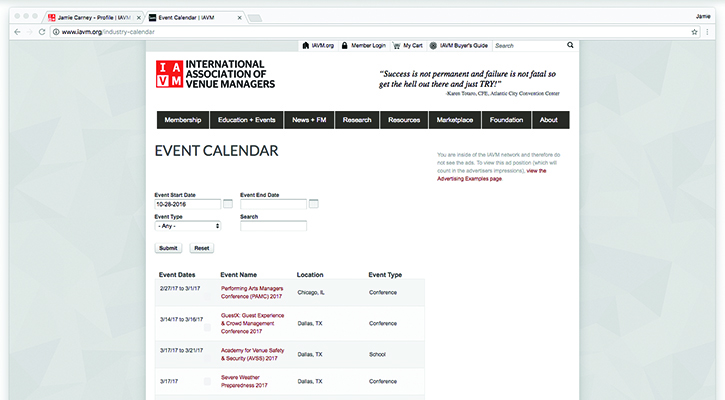
Task: Click the IAVM logo
Action: coord(215,74)
